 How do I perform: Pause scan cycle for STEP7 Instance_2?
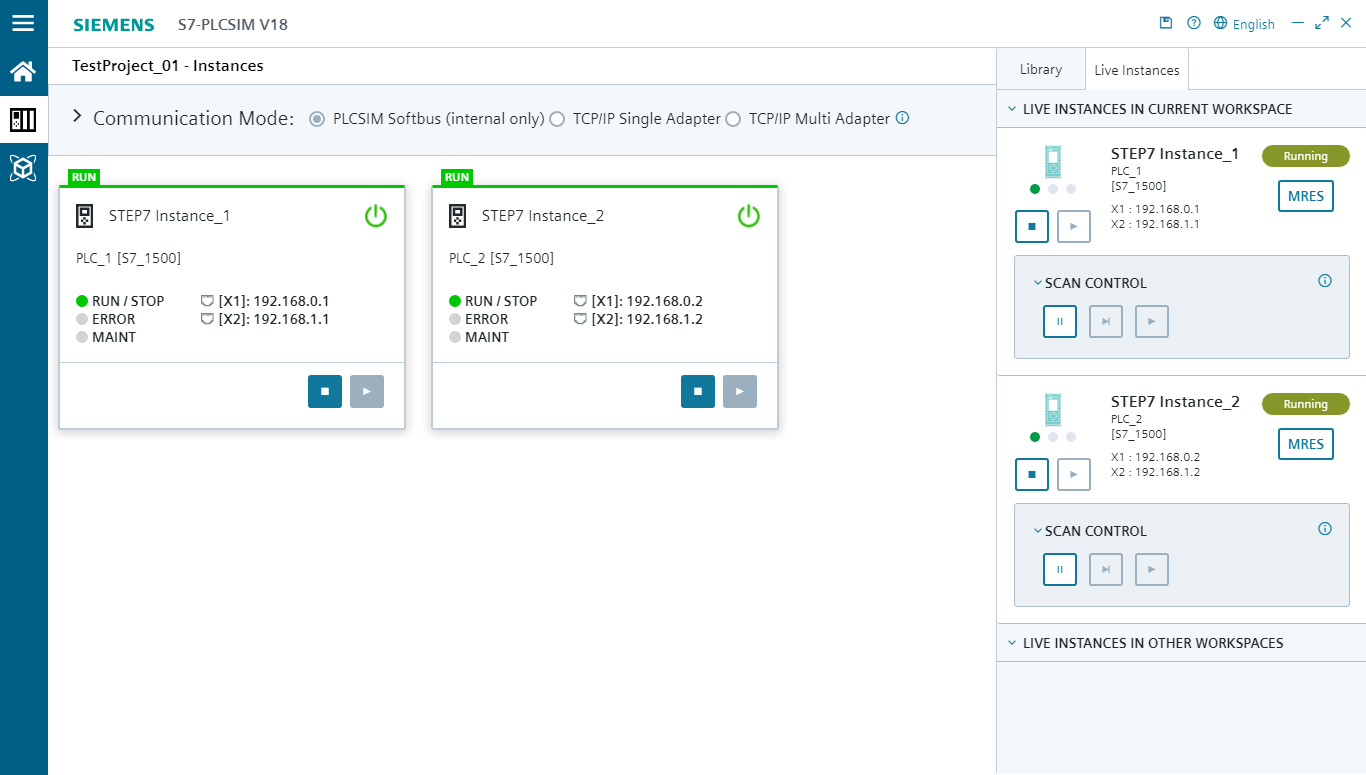point(1060,569)
